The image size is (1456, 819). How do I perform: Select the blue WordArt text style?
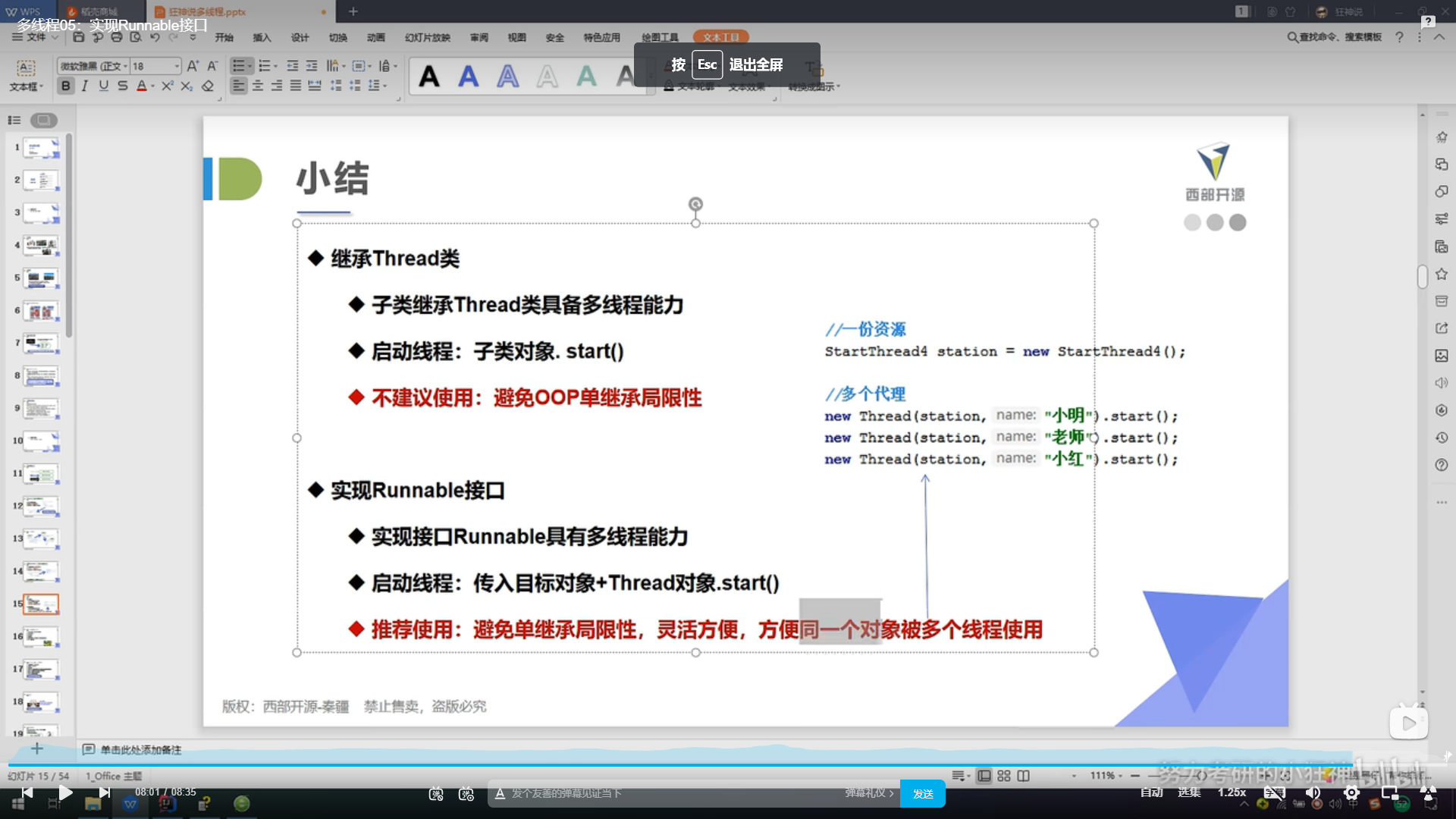[469, 77]
